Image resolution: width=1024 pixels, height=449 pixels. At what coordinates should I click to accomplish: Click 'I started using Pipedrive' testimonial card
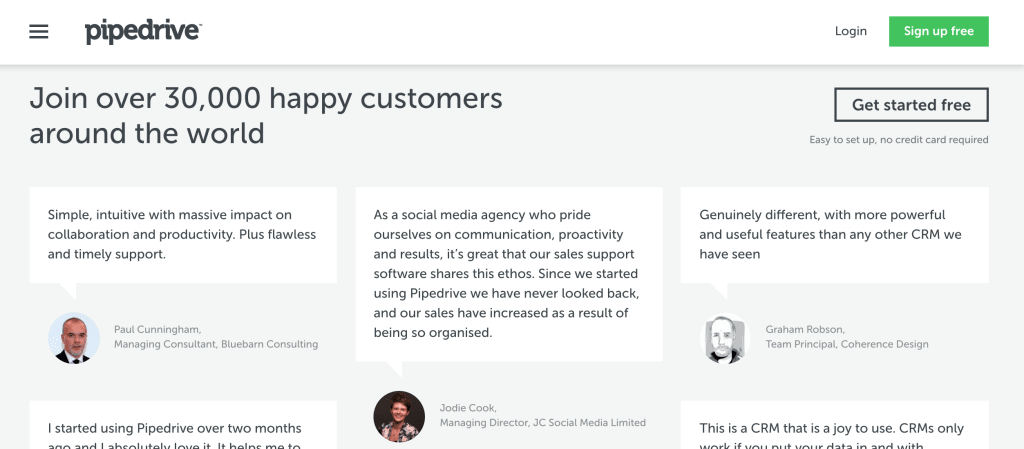pyautogui.click(x=183, y=425)
